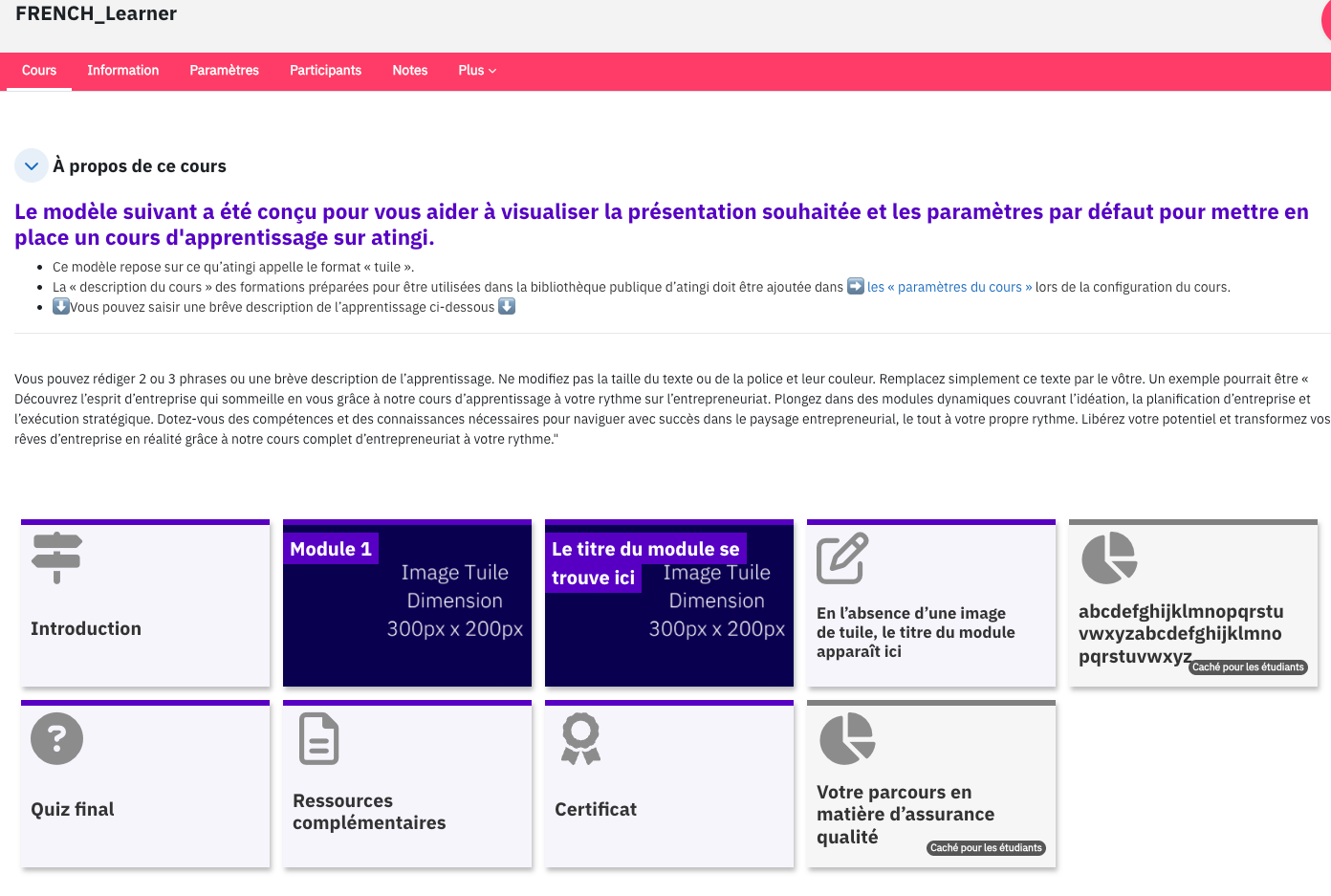Click the purple Le modèle suivant heading
The image size is (1331, 896).
662,225
